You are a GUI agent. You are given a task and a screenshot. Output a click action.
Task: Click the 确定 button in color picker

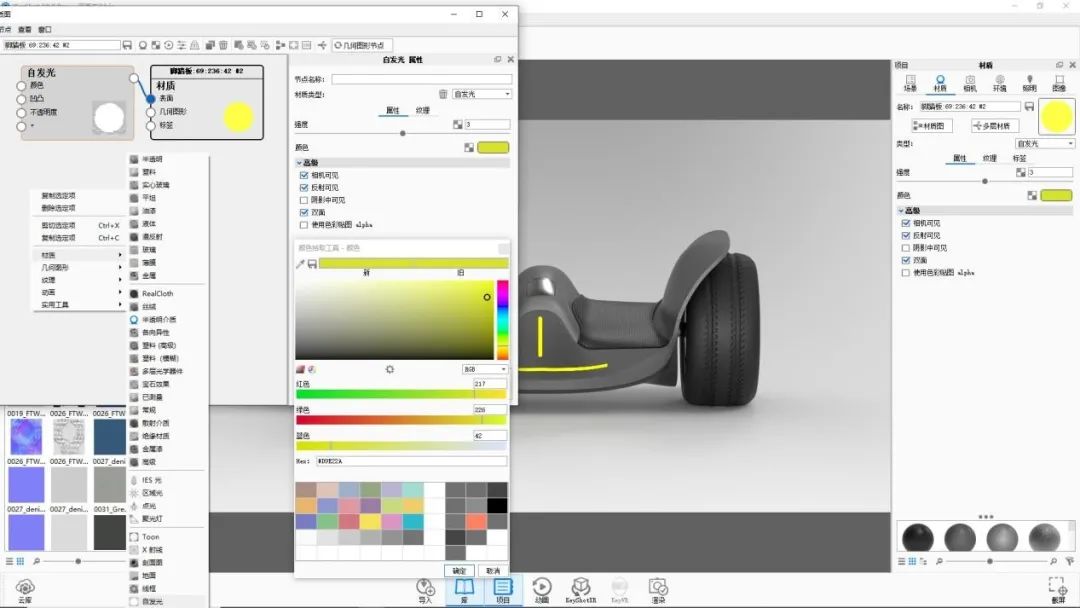[x=459, y=571]
